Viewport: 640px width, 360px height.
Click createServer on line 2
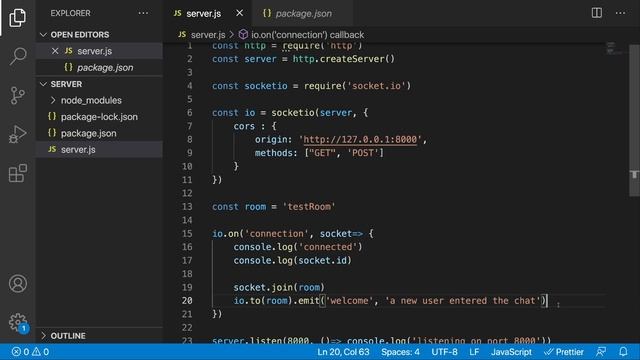pos(352,59)
